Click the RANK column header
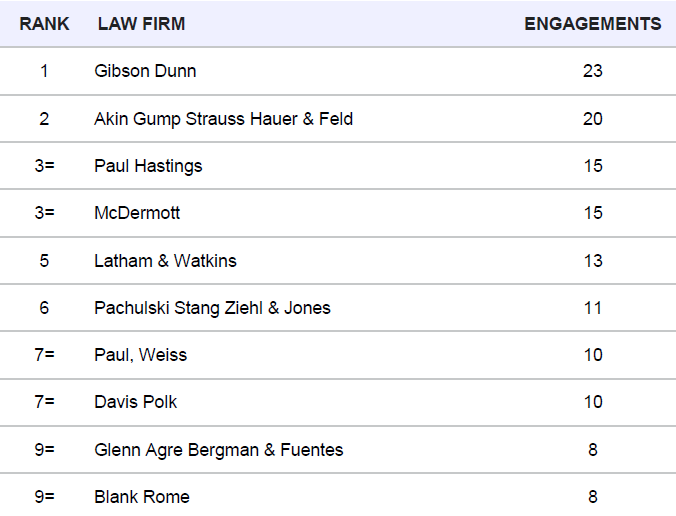 pos(44,24)
